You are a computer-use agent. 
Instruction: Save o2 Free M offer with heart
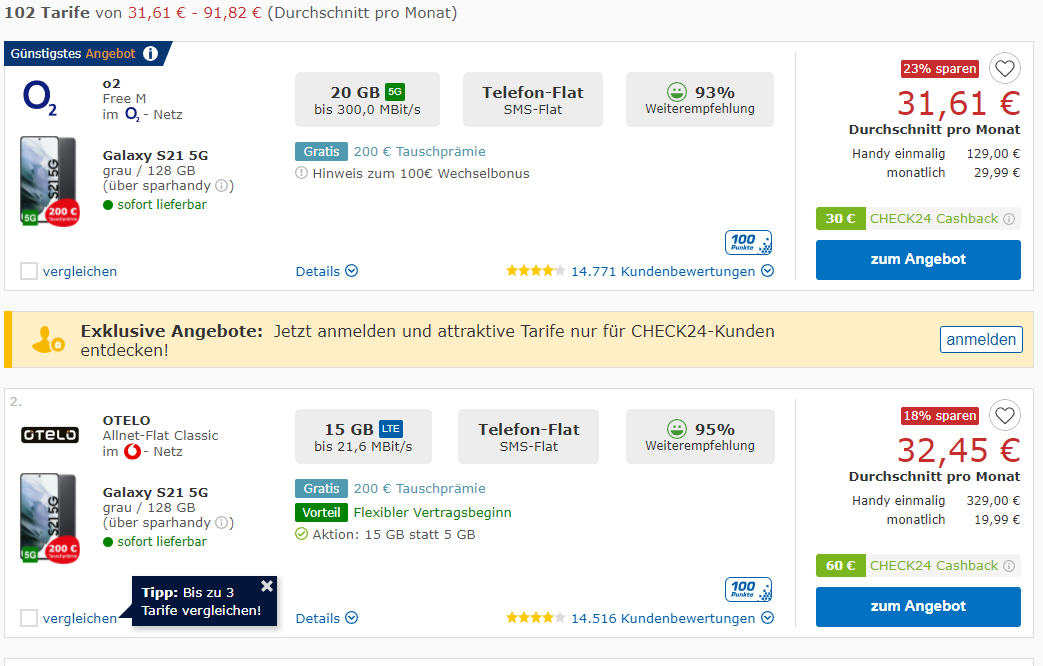(1004, 69)
